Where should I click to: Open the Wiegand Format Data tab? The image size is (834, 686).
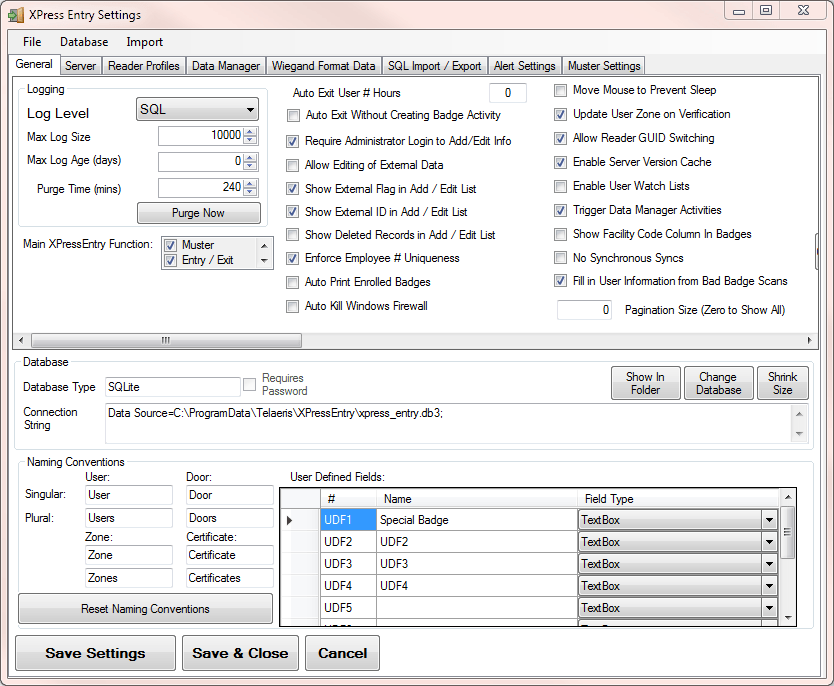tap(323, 66)
